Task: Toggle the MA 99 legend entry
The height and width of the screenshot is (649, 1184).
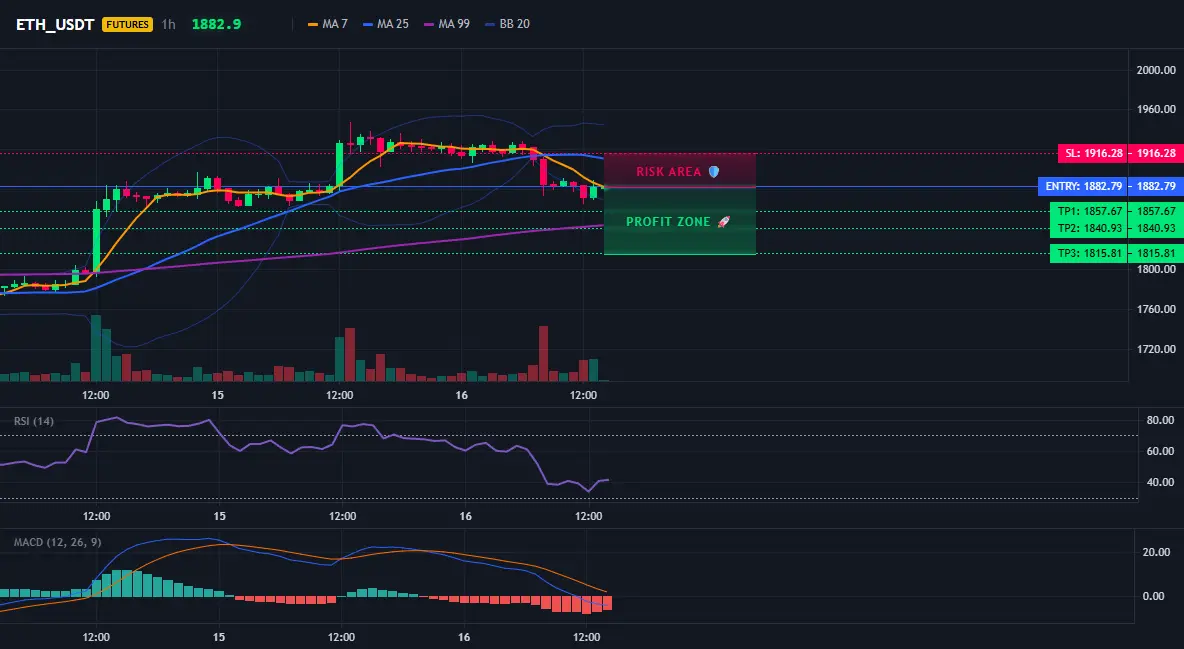Action: [x=447, y=24]
